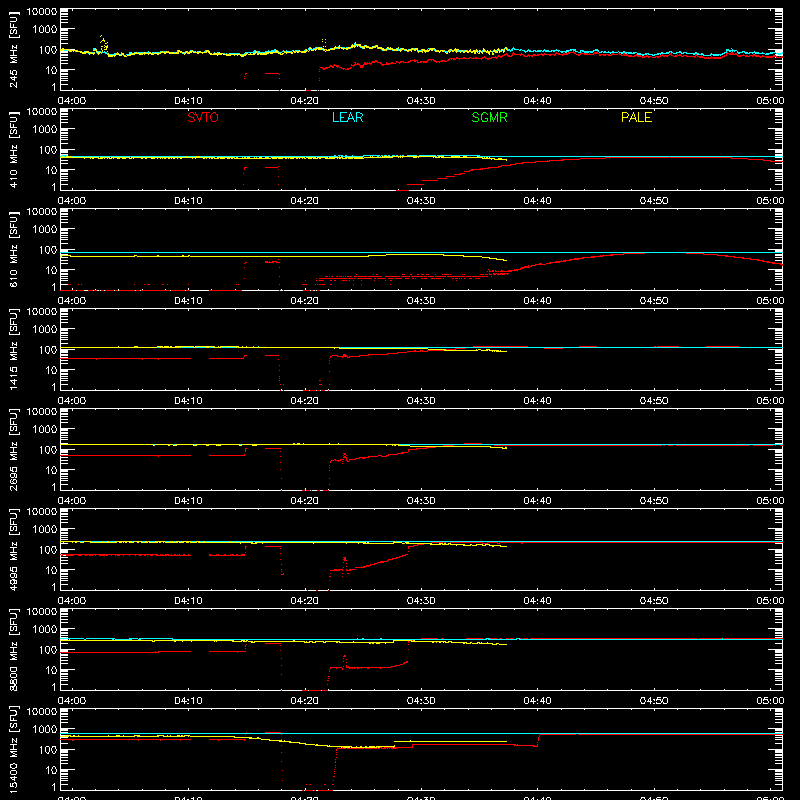Viewport: 800px width, 800px height.
Task: Select the 15400 MHz [SFU] axis title
Action: click(13, 749)
